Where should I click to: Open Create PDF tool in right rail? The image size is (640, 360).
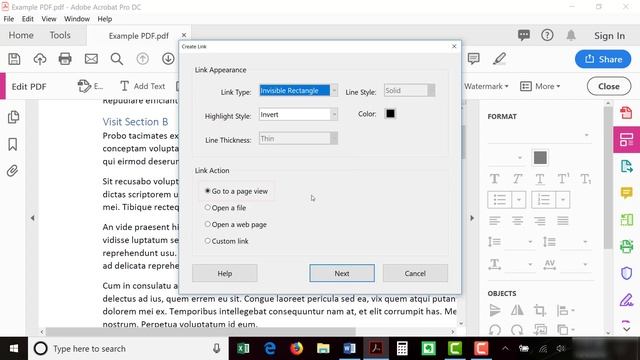pyautogui.click(x=626, y=112)
